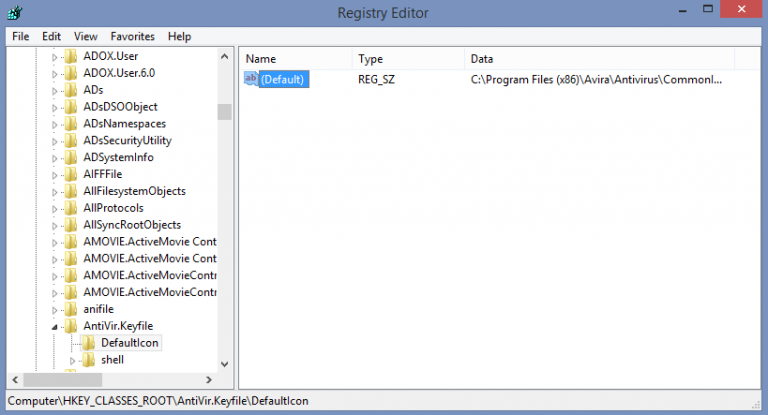Open the View menu
The width and height of the screenshot is (768, 415).
(x=86, y=36)
